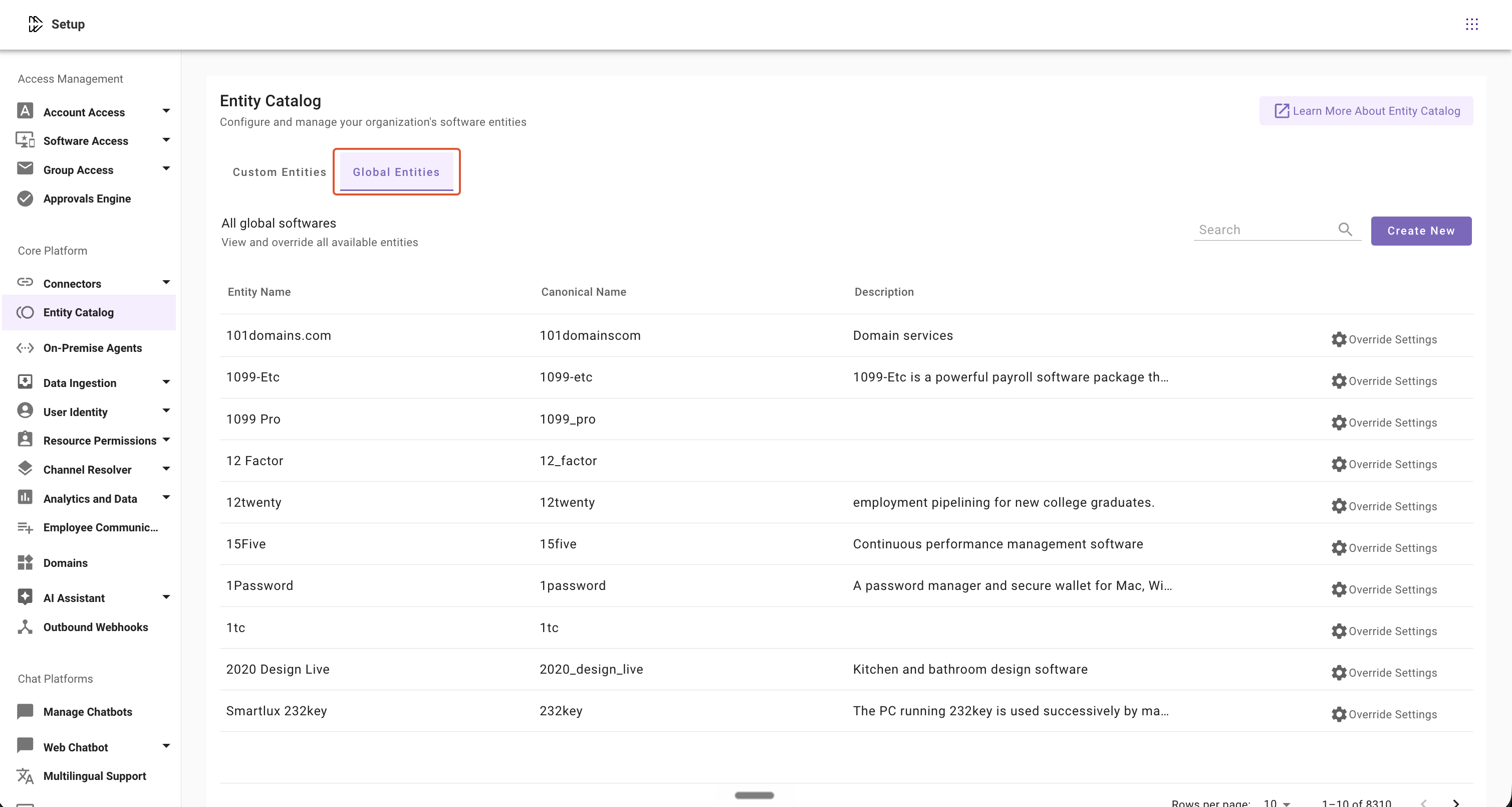Click the Web Chatbot icon
Viewport: 1512px width, 807px height.
tap(25, 746)
